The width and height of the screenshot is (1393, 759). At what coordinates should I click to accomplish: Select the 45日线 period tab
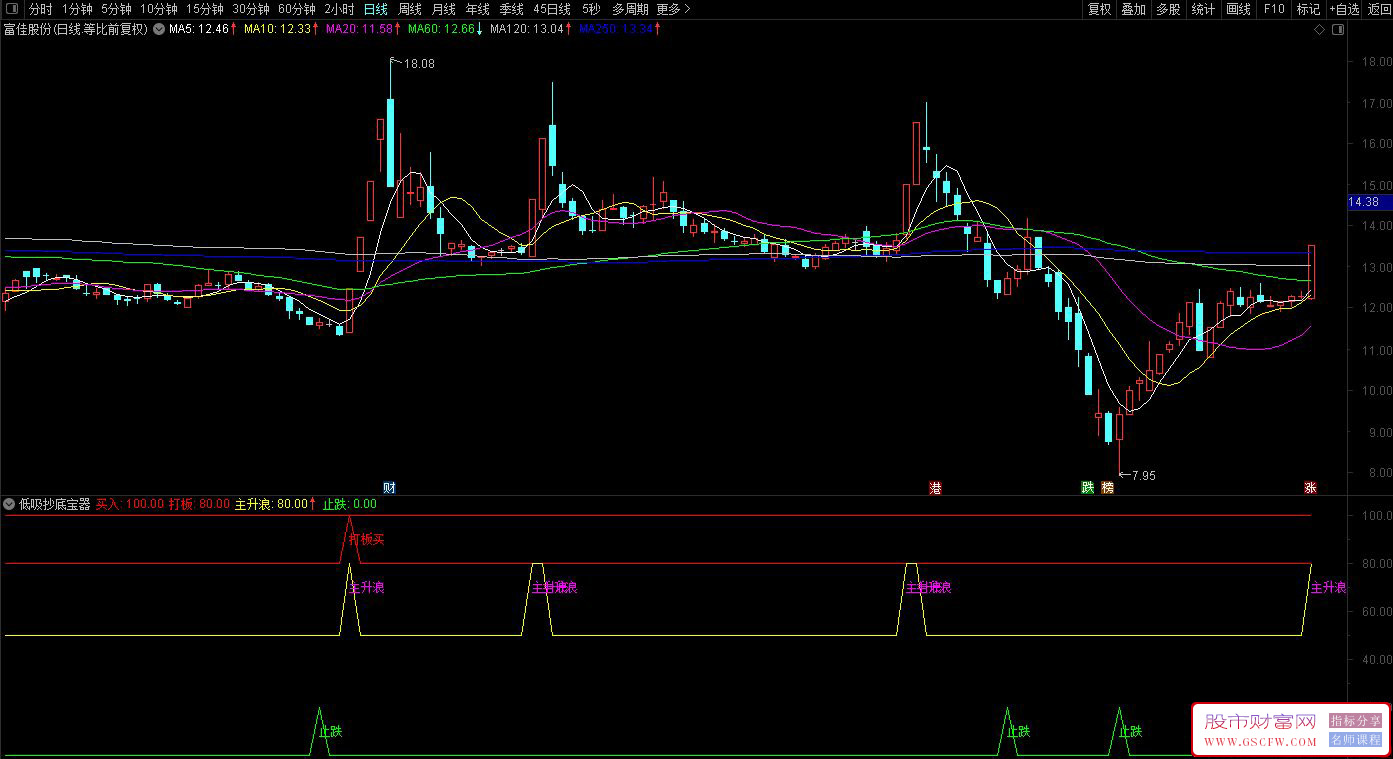552,9
